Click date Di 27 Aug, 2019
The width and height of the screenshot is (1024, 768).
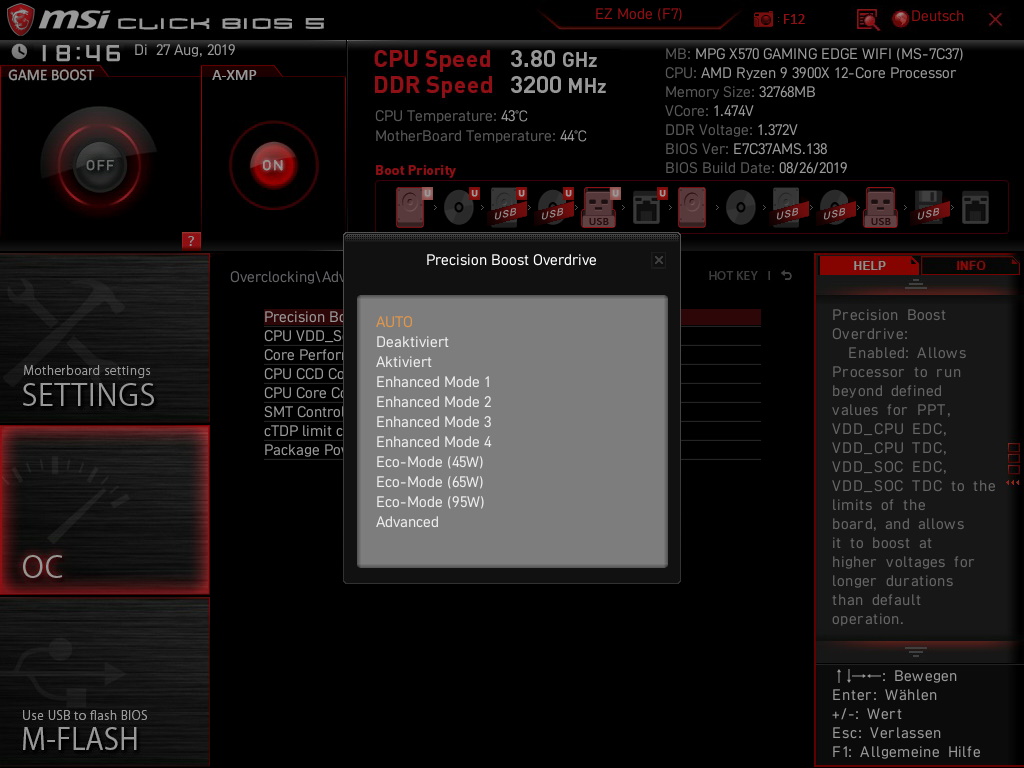184,50
